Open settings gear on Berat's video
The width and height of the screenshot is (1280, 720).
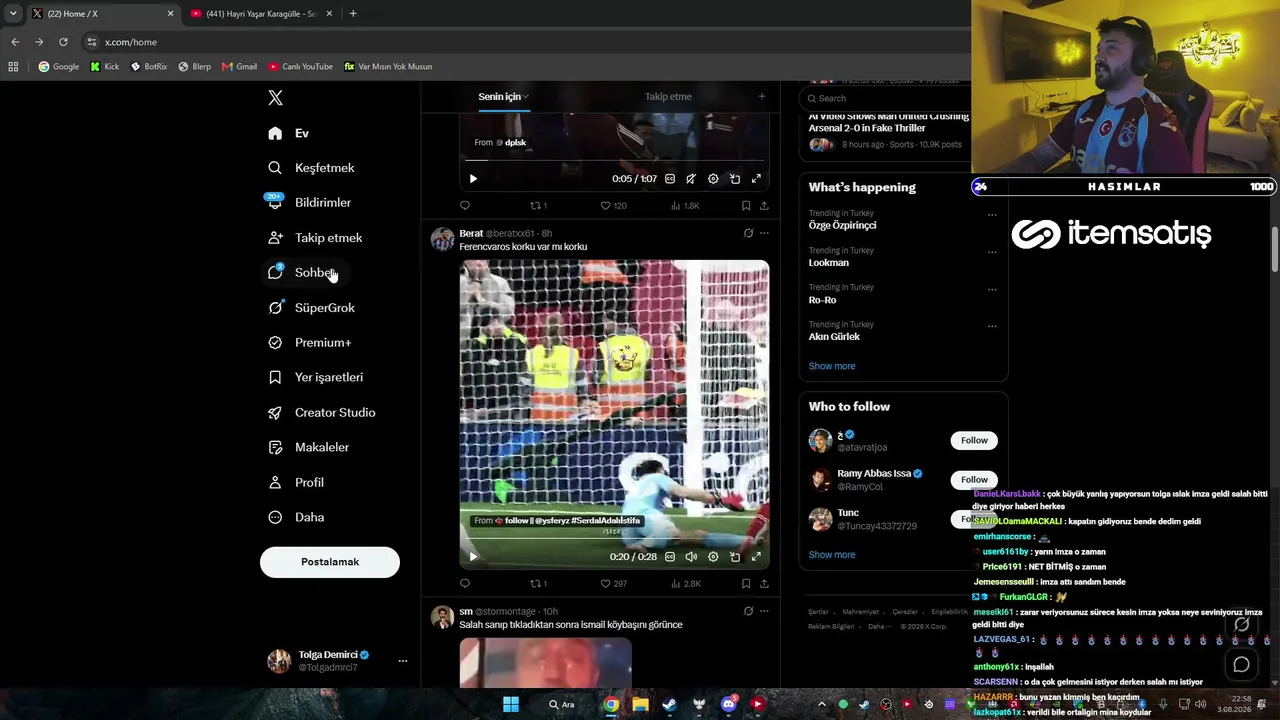tap(713, 556)
